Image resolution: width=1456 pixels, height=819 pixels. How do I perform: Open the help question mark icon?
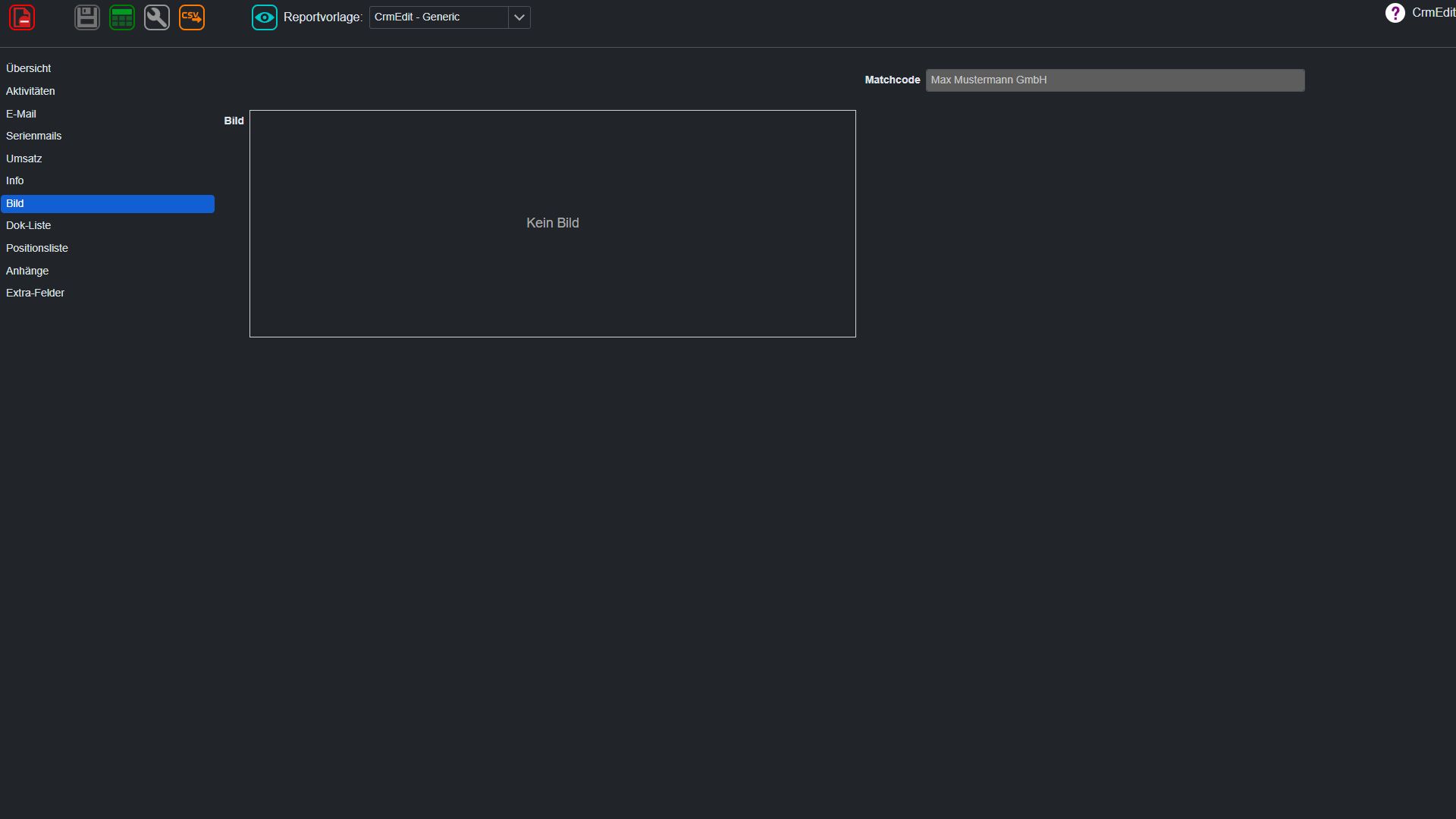(x=1395, y=13)
